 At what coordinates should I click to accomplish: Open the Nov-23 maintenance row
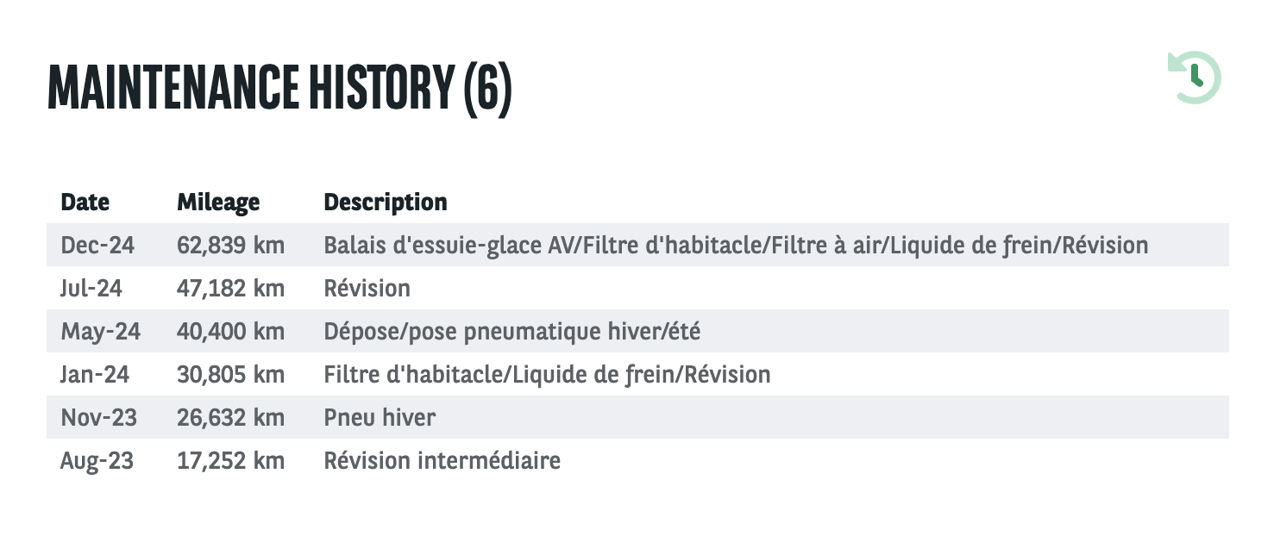pyautogui.click(x=638, y=417)
